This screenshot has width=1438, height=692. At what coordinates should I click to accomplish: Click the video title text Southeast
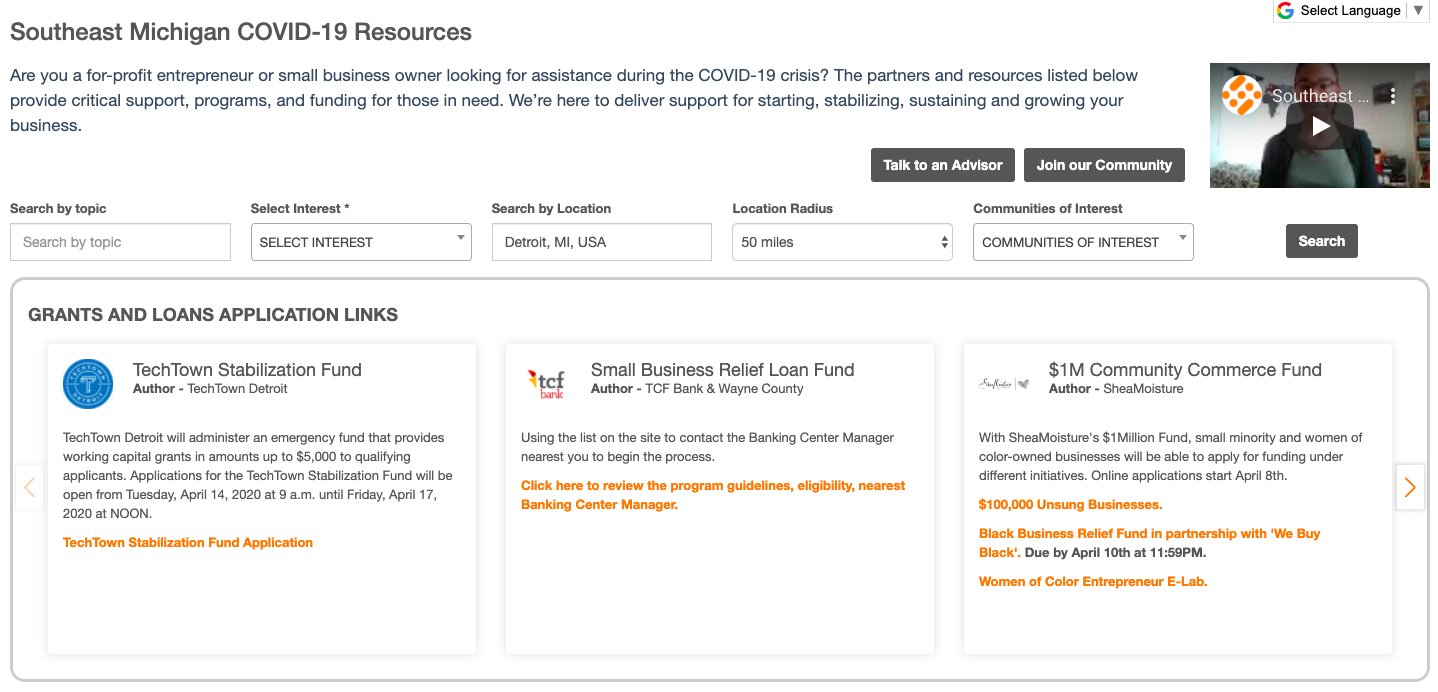point(1320,96)
